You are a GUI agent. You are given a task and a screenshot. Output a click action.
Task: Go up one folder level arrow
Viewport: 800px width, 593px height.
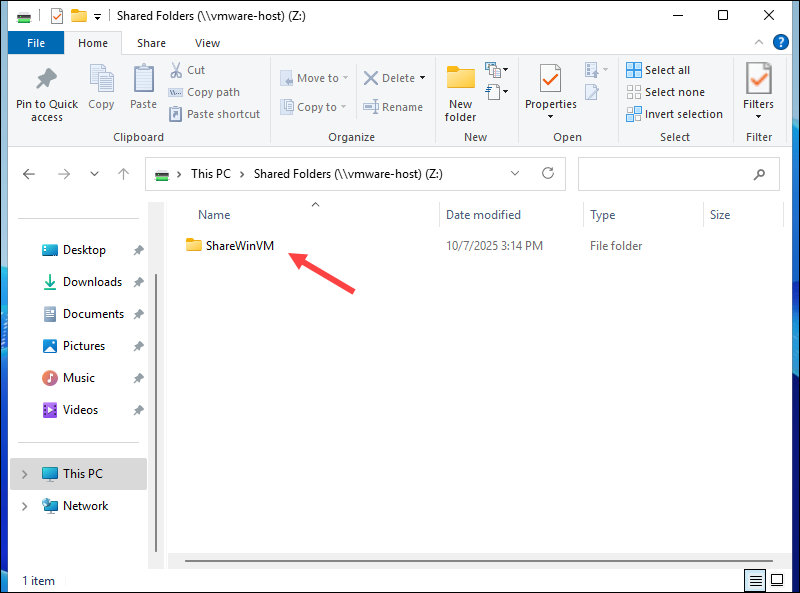pyautogui.click(x=124, y=174)
